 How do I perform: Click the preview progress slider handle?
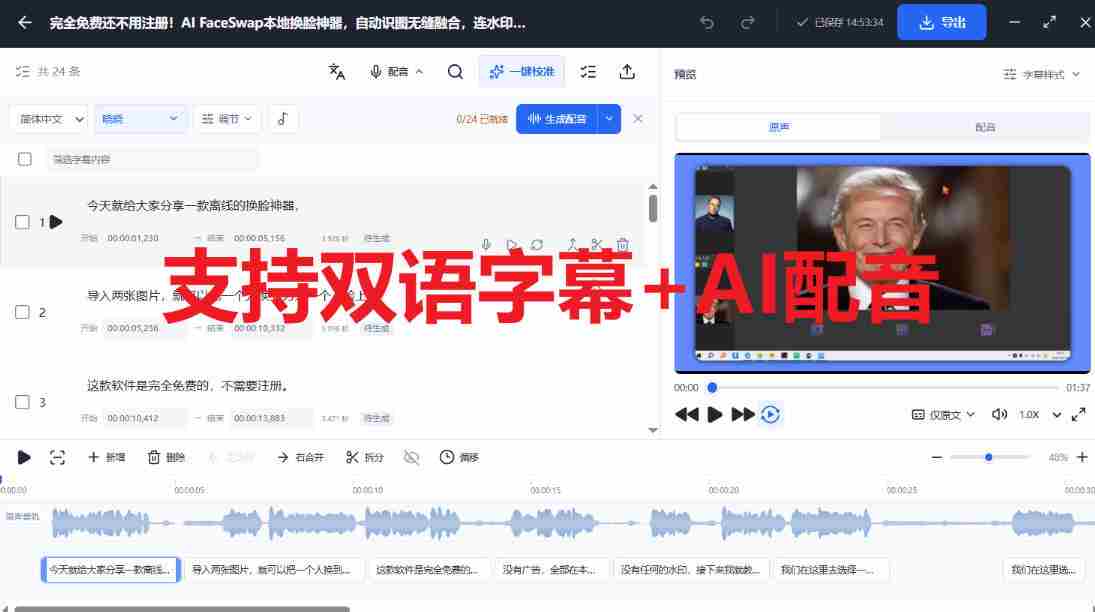click(712, 388)
